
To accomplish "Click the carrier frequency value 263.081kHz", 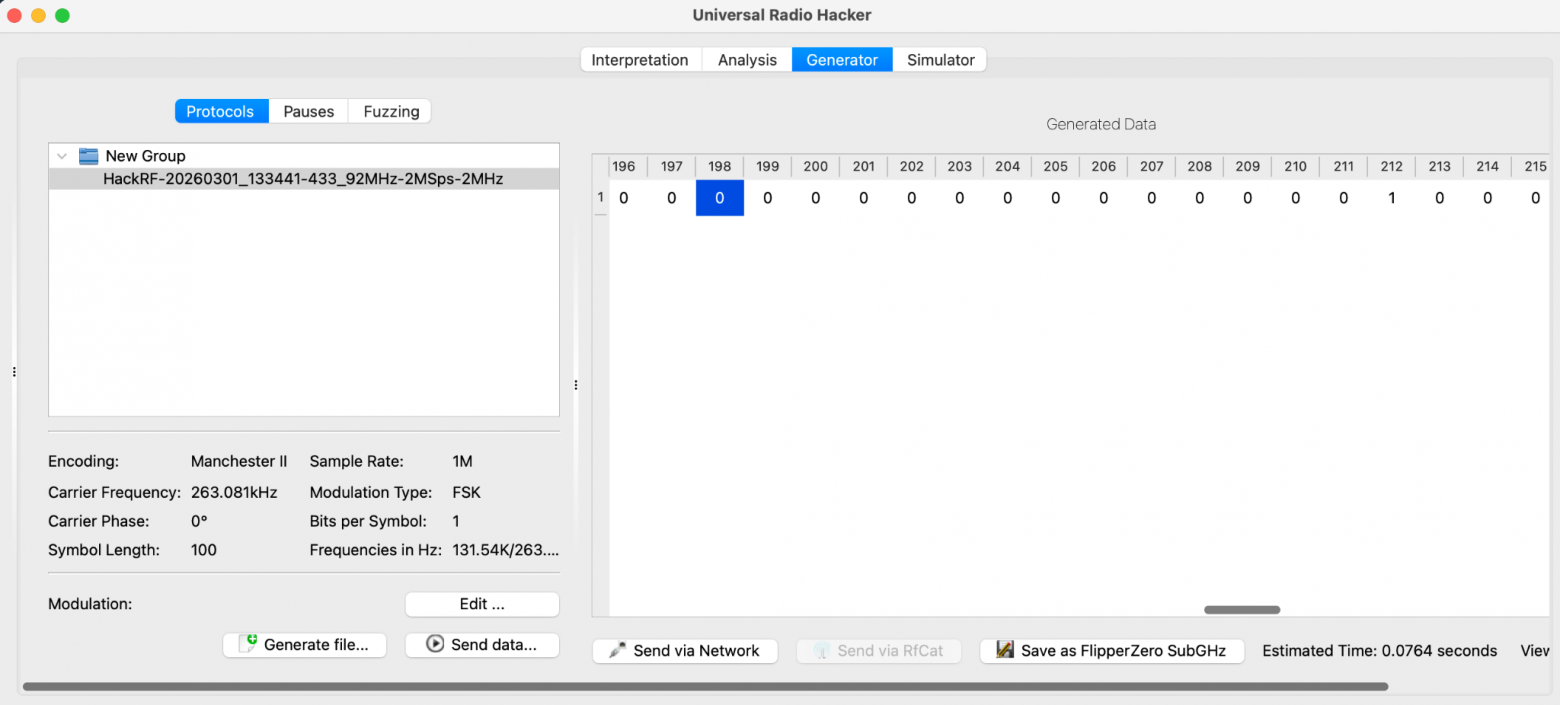I will [234, 493].
